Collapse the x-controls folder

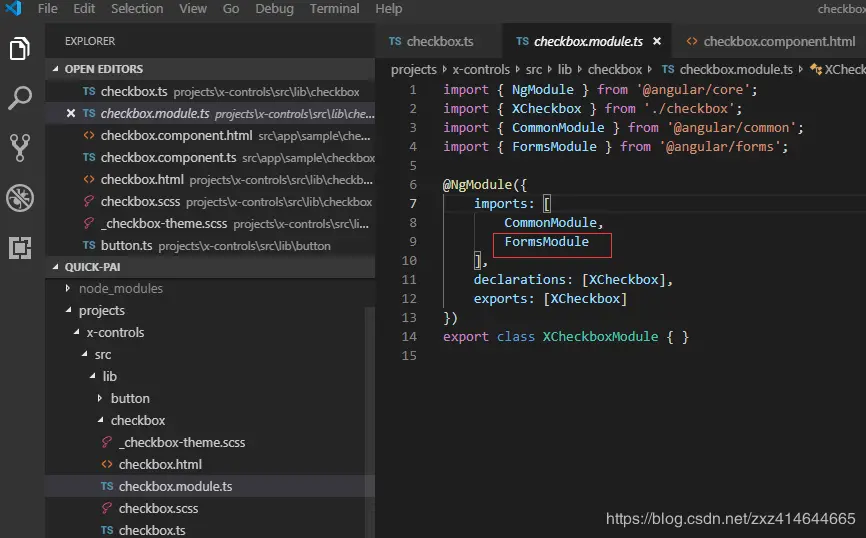point(76,333)
